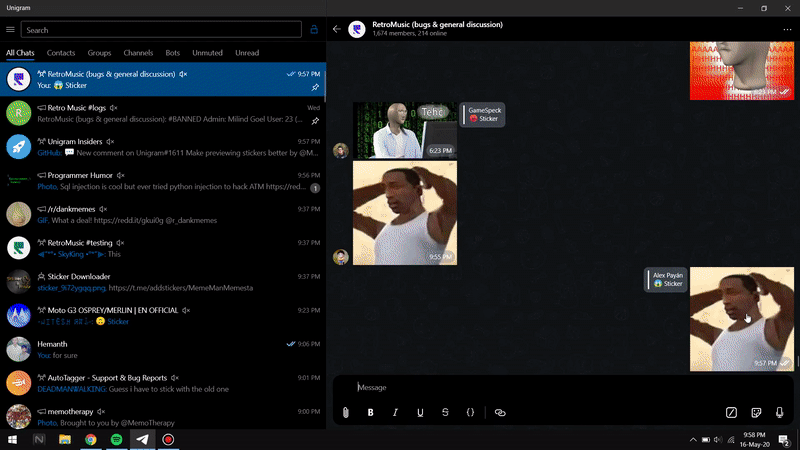Switch to the Unread tab

coord(247,53)
